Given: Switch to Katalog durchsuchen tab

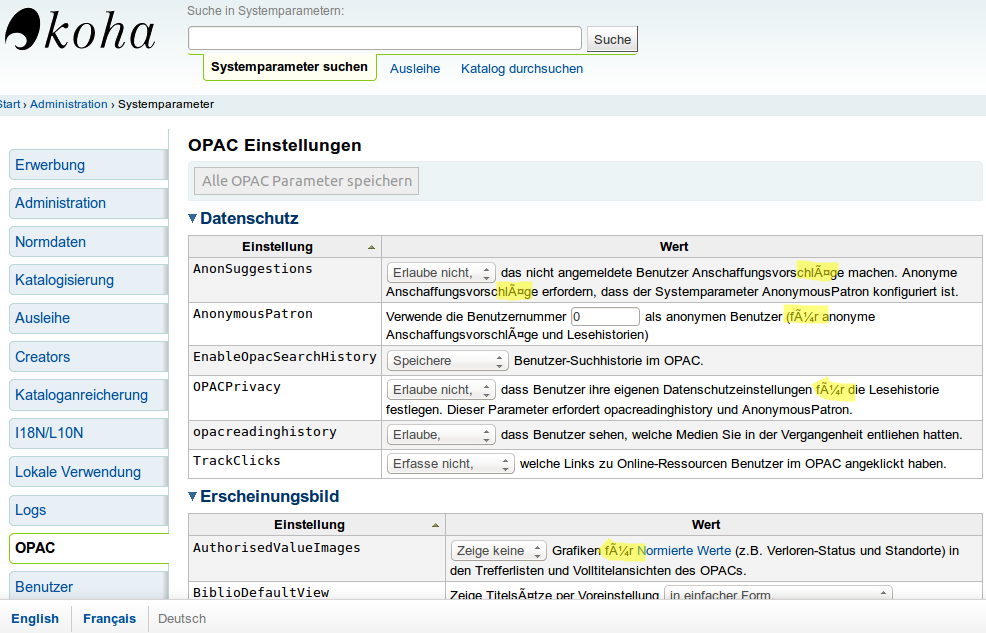Looking at the screenshot, I should [x=521, y=69].
